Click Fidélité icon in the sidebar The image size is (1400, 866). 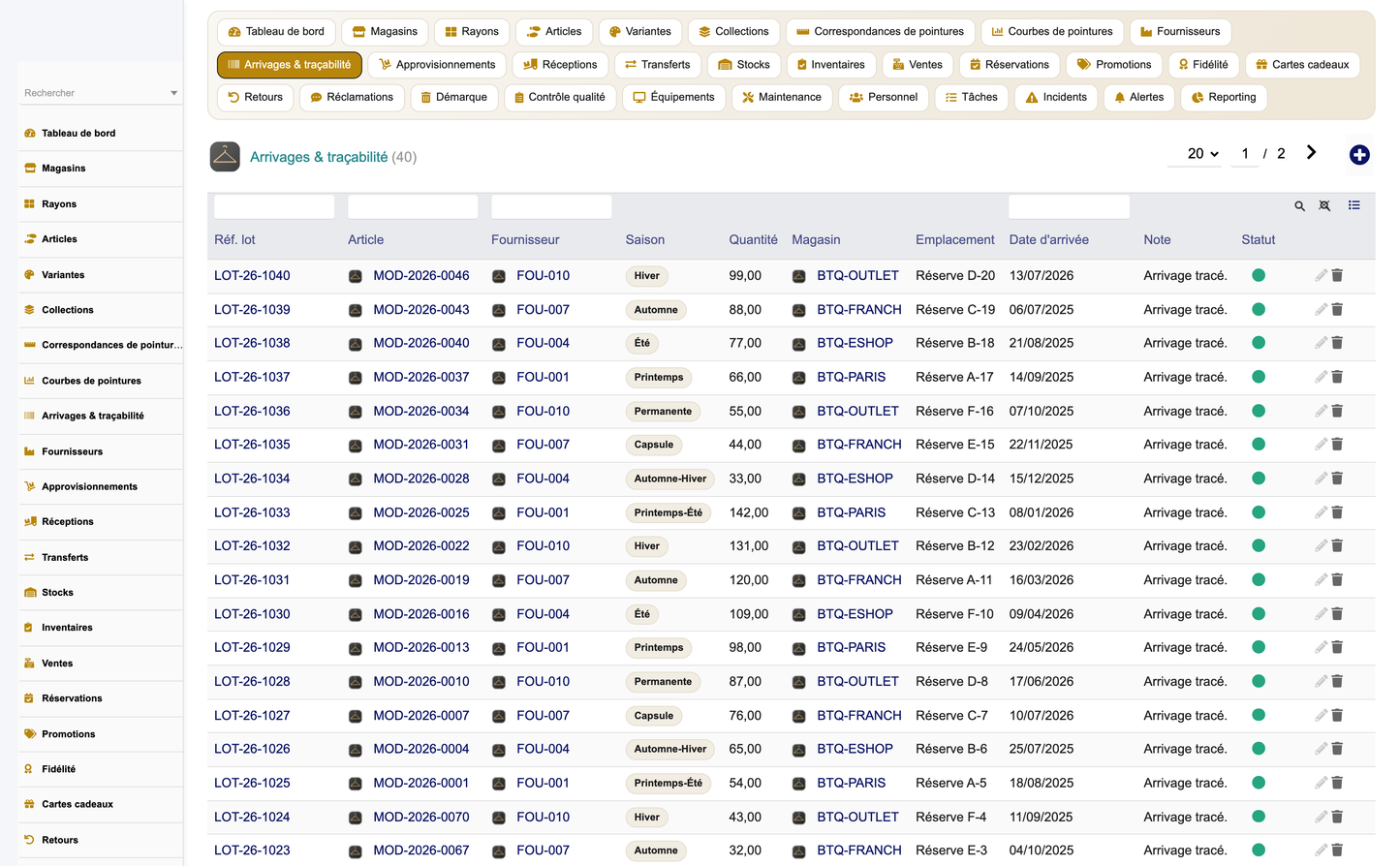pos(29,769)
